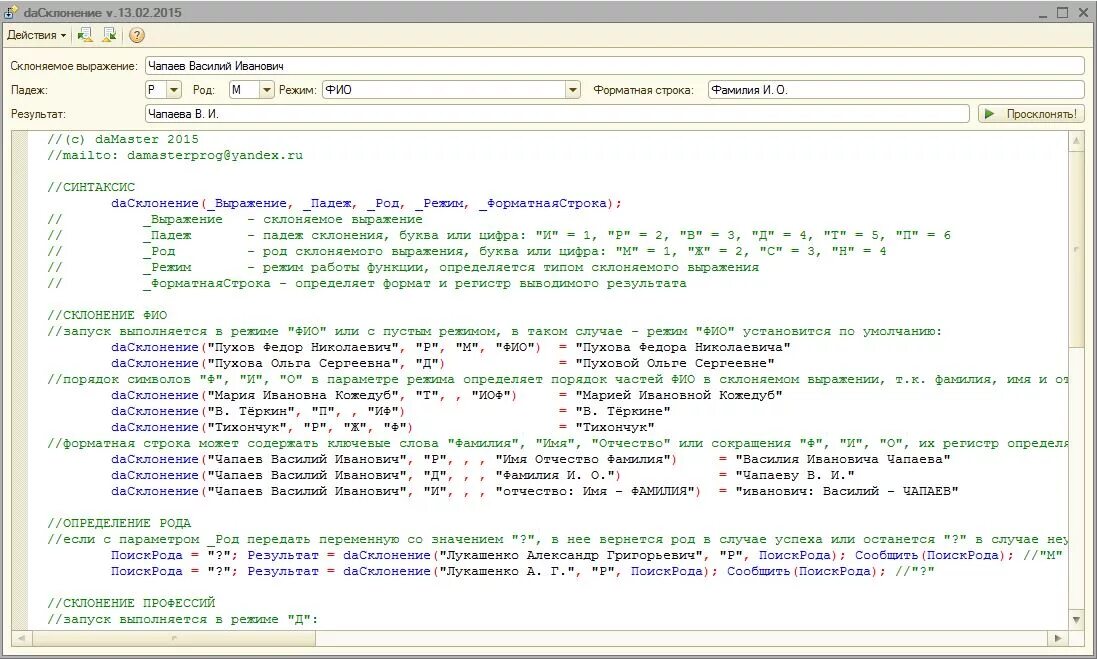Click the second toolbar icon beside Действия
This screenshot has height=659, width=1097.
tap(109, 35)
